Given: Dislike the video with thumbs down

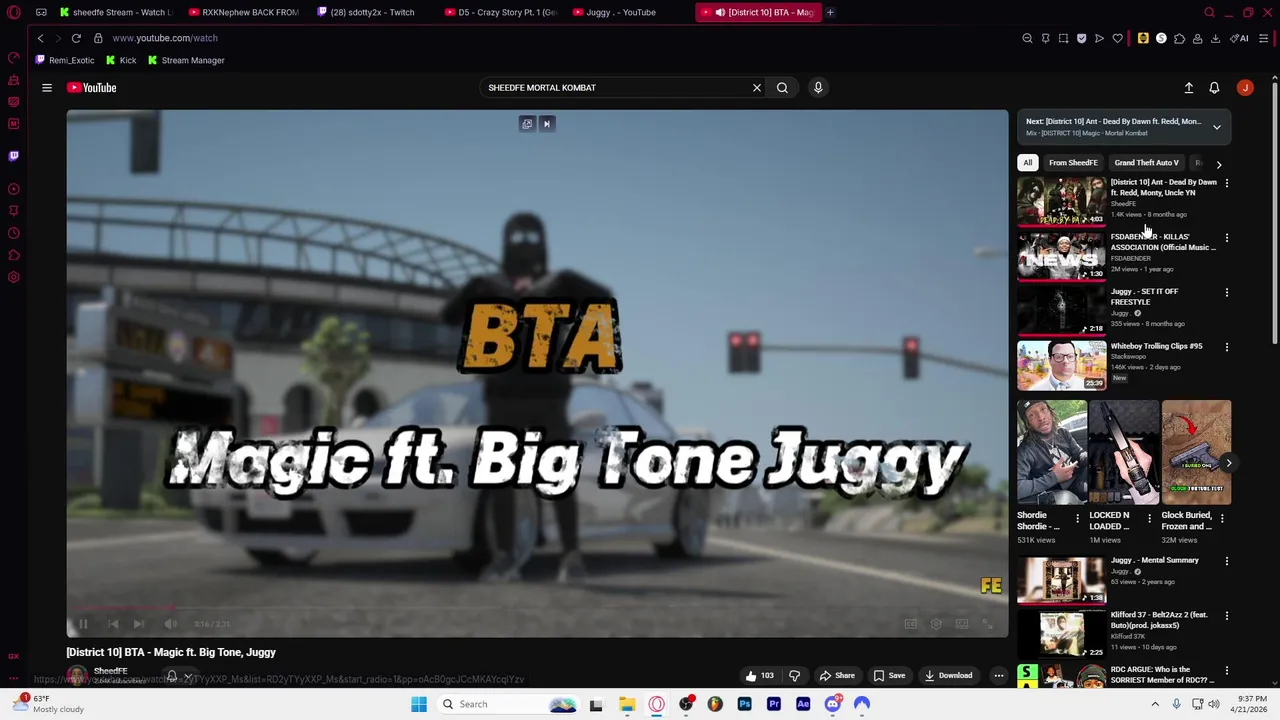Looking at the screenshot, I should (794, 676).
